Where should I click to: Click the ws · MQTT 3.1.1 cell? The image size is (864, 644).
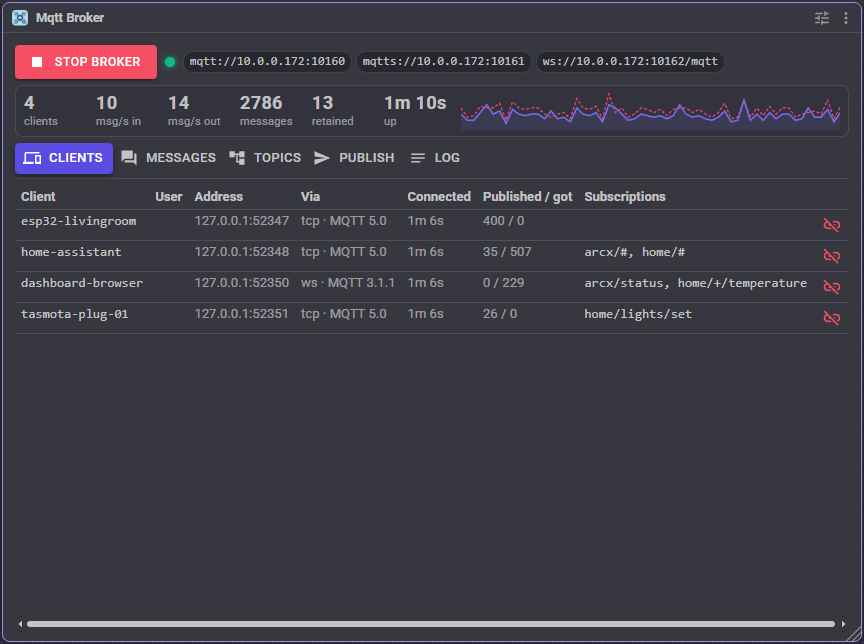tap(348, 283)
